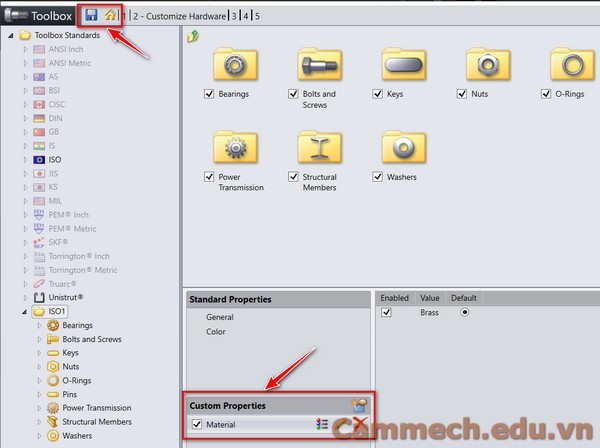Click the add custom property icon
The width and height of the screenshot is (600, 448).
(x=359, y=405)
